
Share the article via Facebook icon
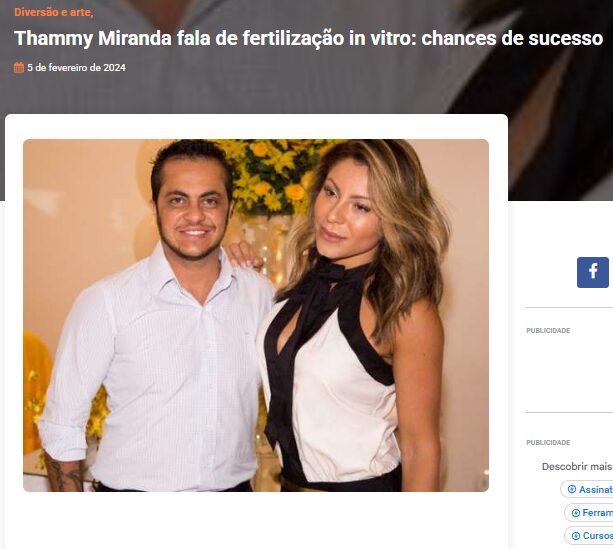[593, 272]
